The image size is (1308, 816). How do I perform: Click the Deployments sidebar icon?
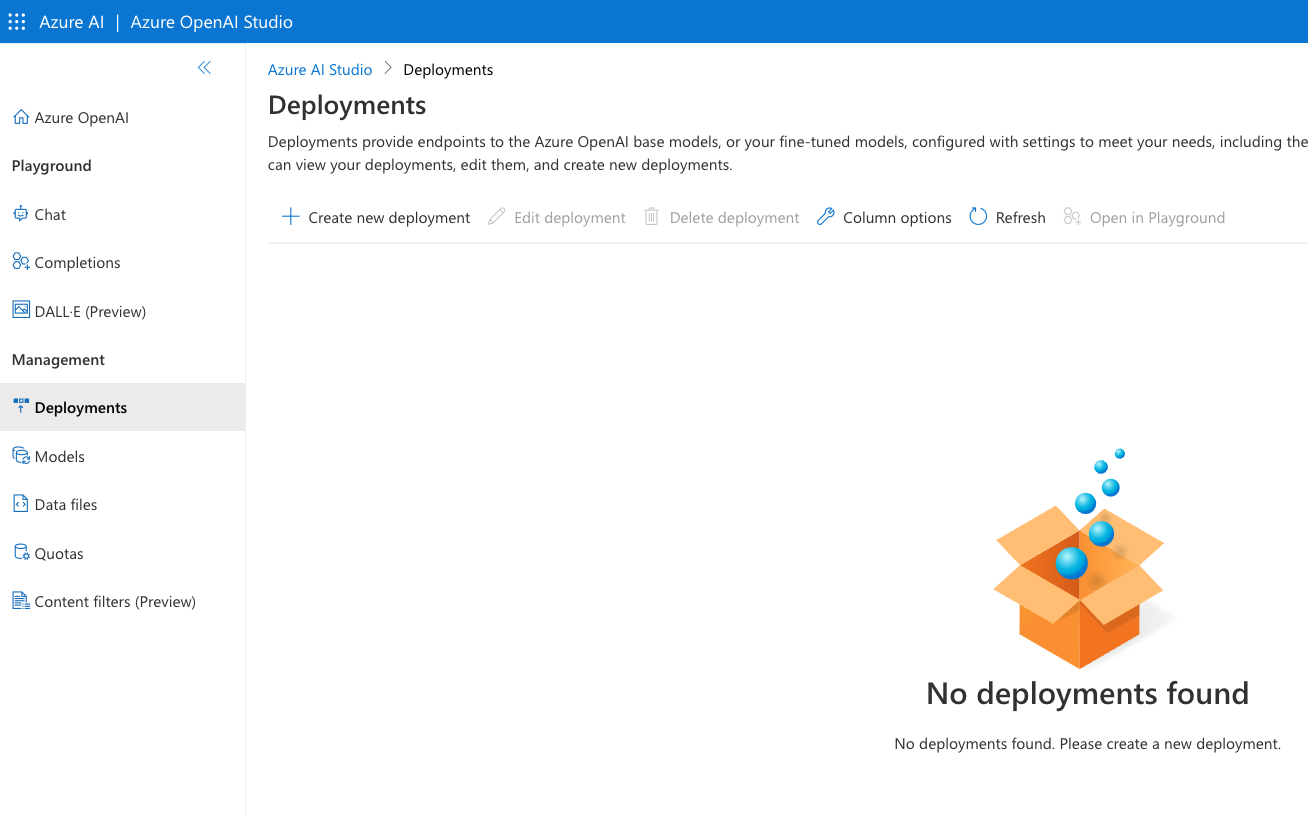click(x=21, y=407)
